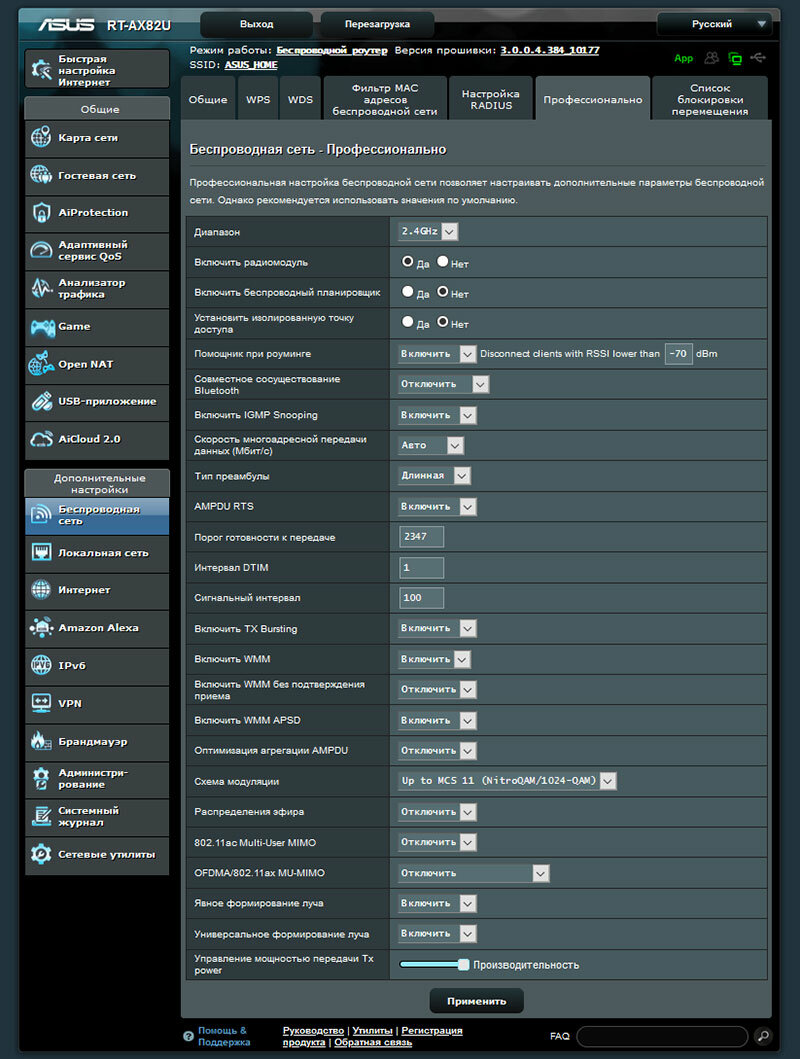Click the ASUS_HOME SSID link

(x=251, y=65)
